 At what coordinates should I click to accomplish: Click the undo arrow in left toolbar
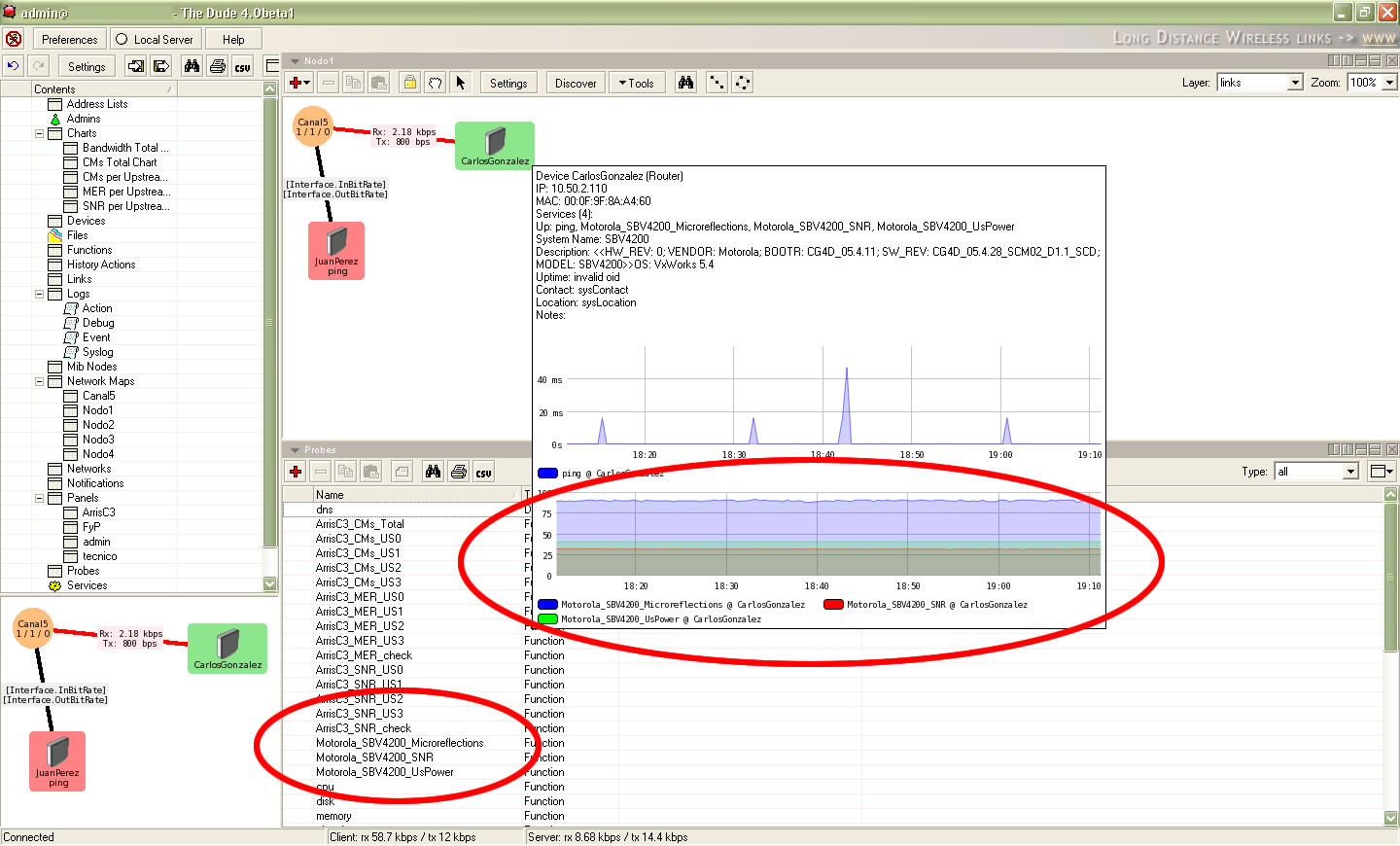pos(14,66)
